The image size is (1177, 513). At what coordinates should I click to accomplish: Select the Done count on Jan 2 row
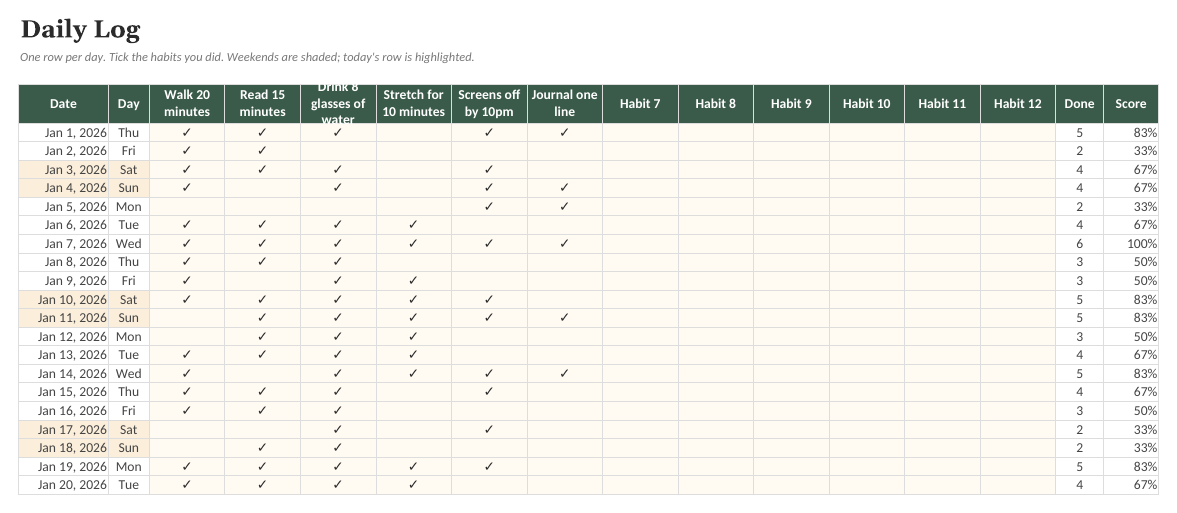point(1079,151)
